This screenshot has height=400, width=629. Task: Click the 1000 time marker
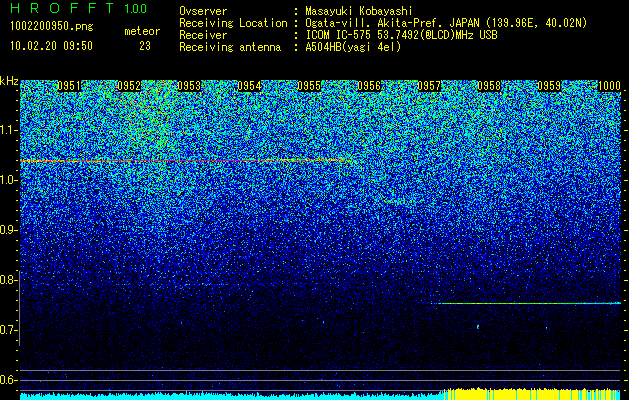(609, 86)
